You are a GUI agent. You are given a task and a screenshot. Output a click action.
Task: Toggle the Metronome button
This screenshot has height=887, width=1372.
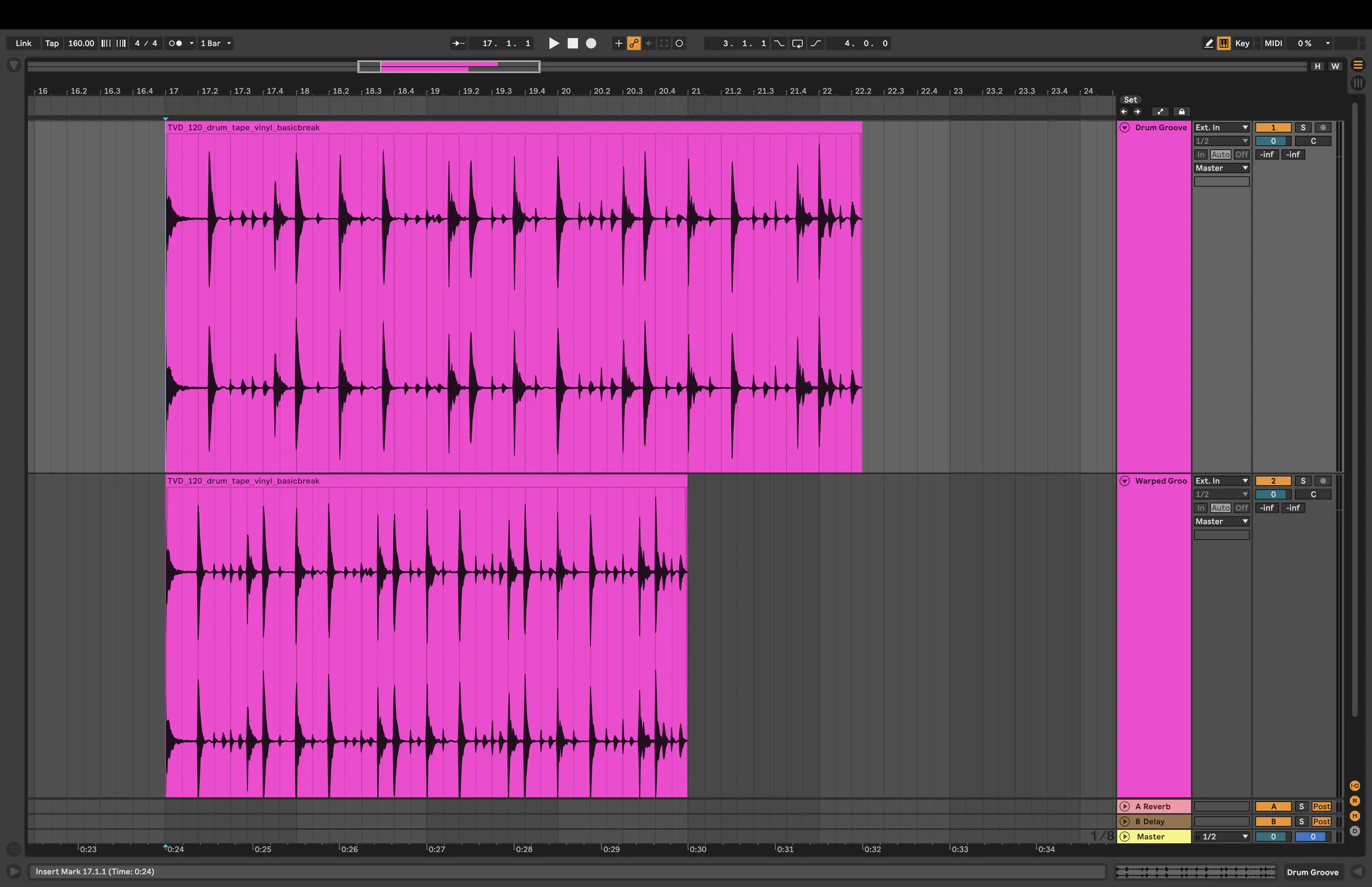pyautogui.click(x=175, y=43)
